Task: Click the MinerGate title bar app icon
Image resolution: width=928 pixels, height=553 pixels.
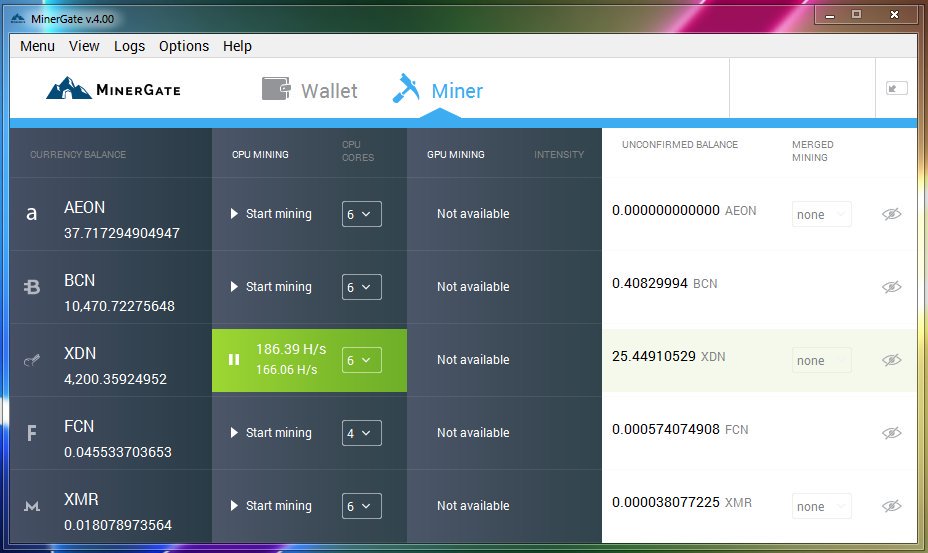Action: [18, 18]
